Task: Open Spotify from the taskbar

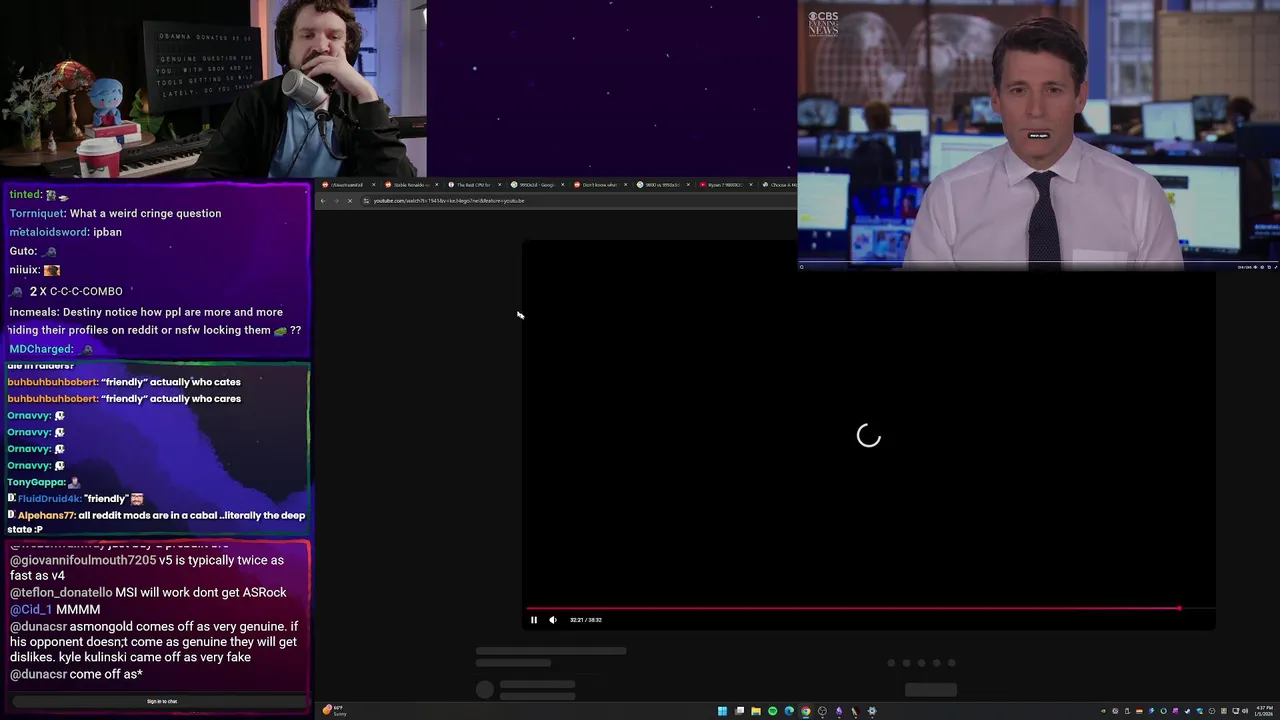Action: pyautogui.click(x=772, y=711)
